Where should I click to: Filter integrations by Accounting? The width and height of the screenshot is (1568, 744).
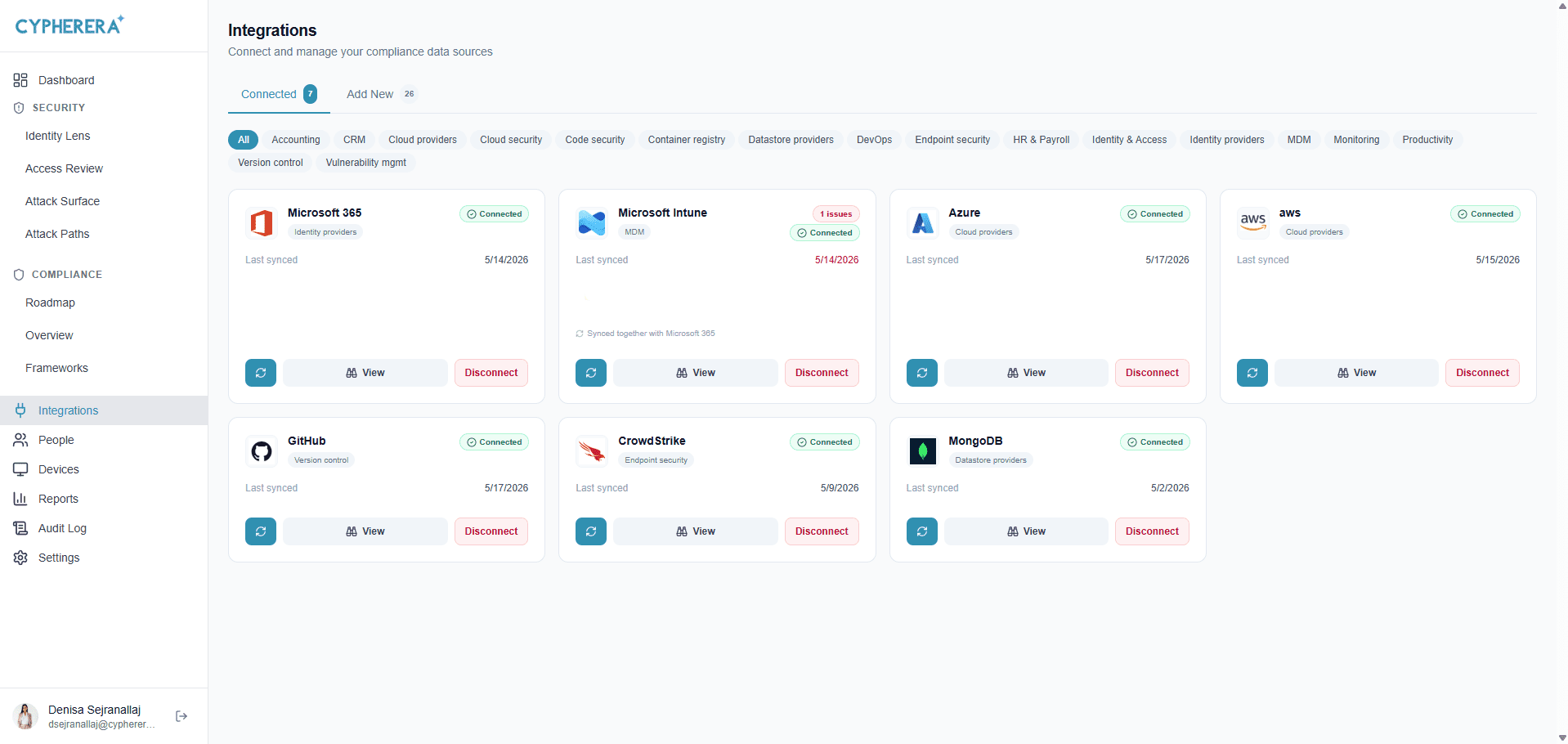pos(296,140)
